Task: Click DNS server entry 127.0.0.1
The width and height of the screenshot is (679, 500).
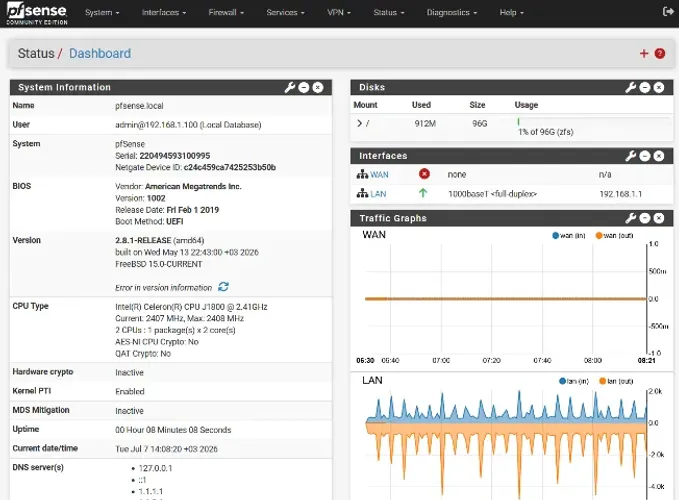Action: (155, 468)
